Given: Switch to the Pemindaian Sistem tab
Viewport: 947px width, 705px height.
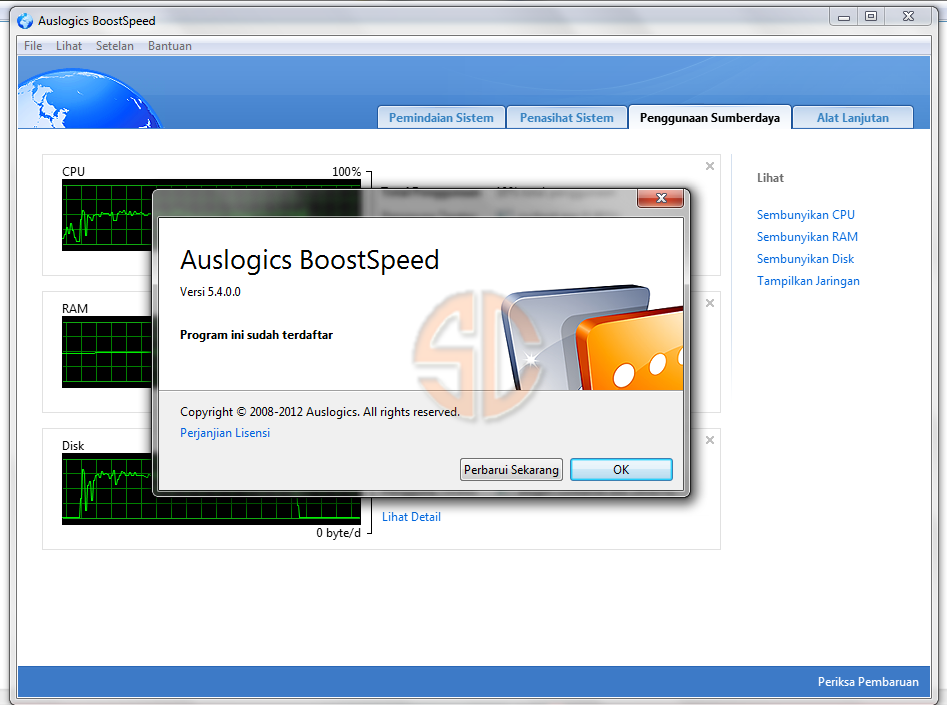Looking at the screenshot, I should click(441, 118).
